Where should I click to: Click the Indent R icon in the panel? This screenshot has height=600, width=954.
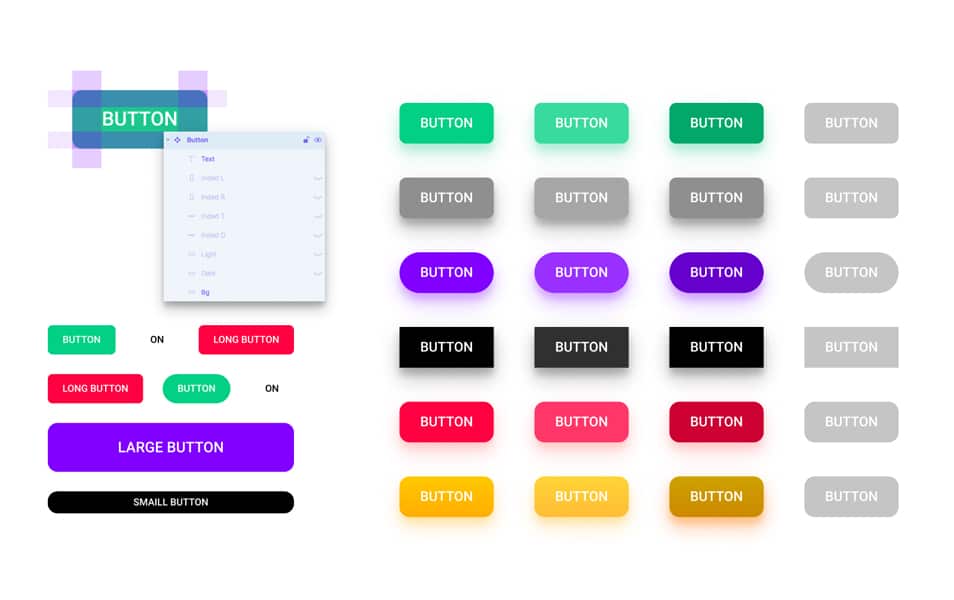191,196
